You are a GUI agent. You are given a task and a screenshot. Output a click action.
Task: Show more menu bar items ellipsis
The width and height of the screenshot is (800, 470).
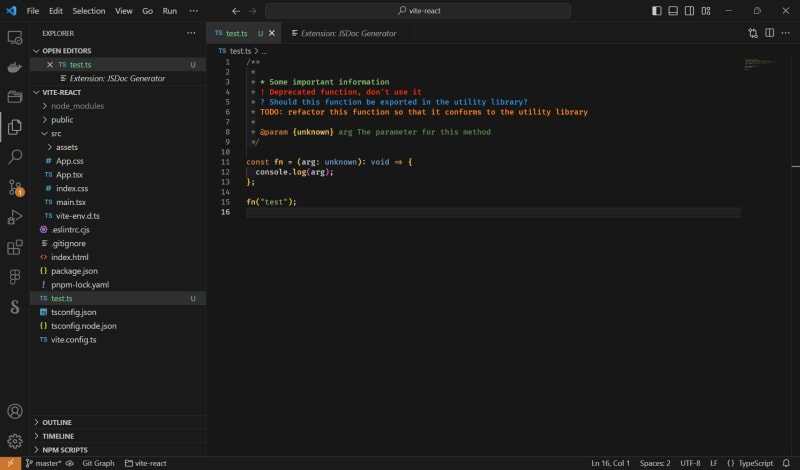click(x=193, y=11)
